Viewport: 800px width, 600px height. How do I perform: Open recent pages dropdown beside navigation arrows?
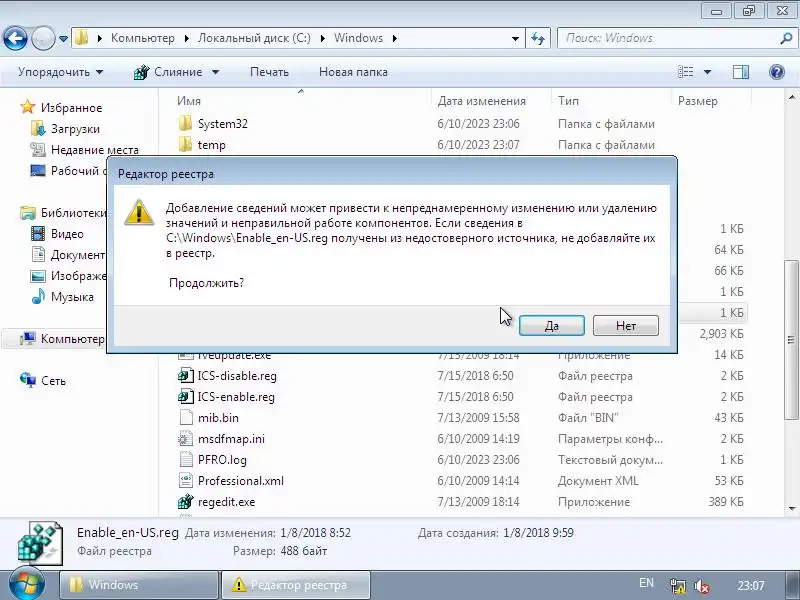pyautogui.click(x=63, y=38)
